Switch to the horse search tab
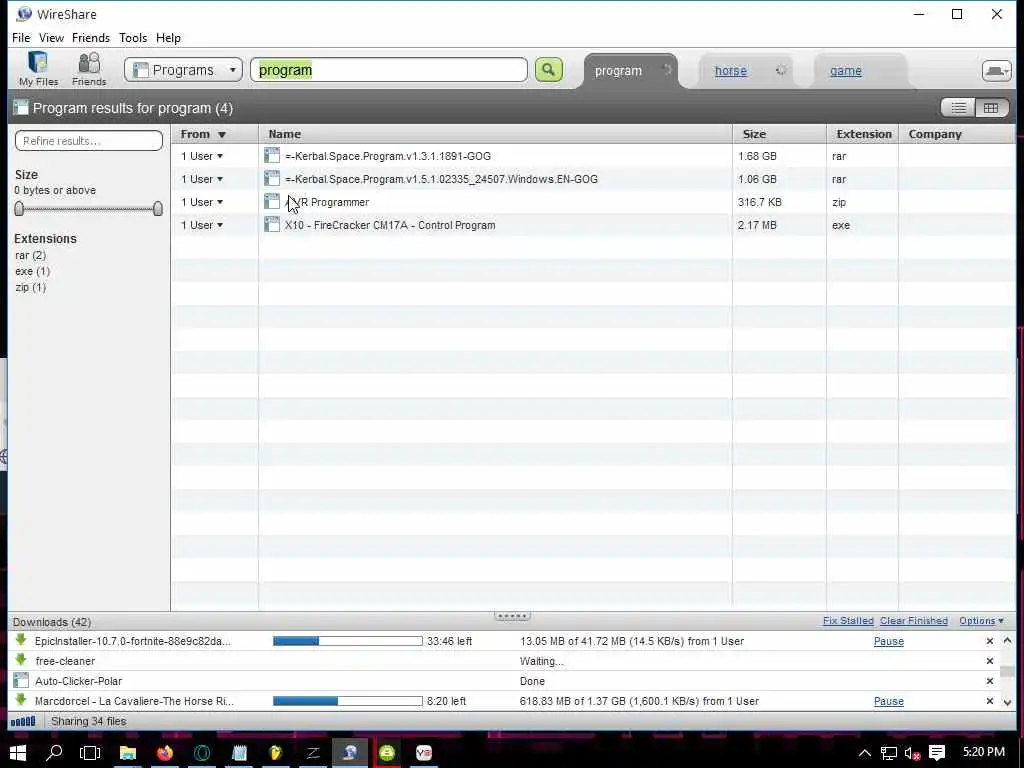Viewport: 1024px width, 768px height. (730, 71)
